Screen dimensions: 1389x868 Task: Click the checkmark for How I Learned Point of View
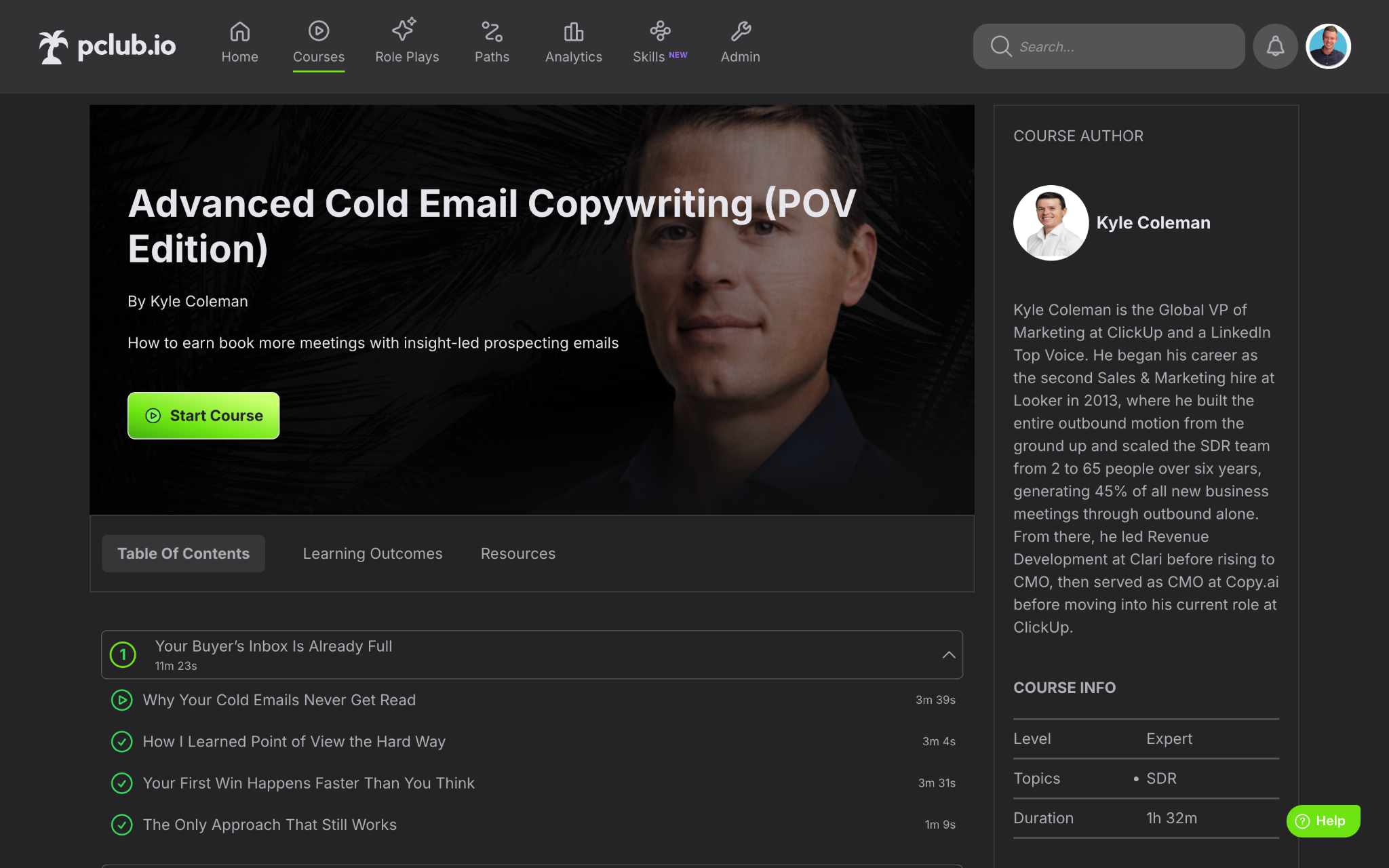122,741
